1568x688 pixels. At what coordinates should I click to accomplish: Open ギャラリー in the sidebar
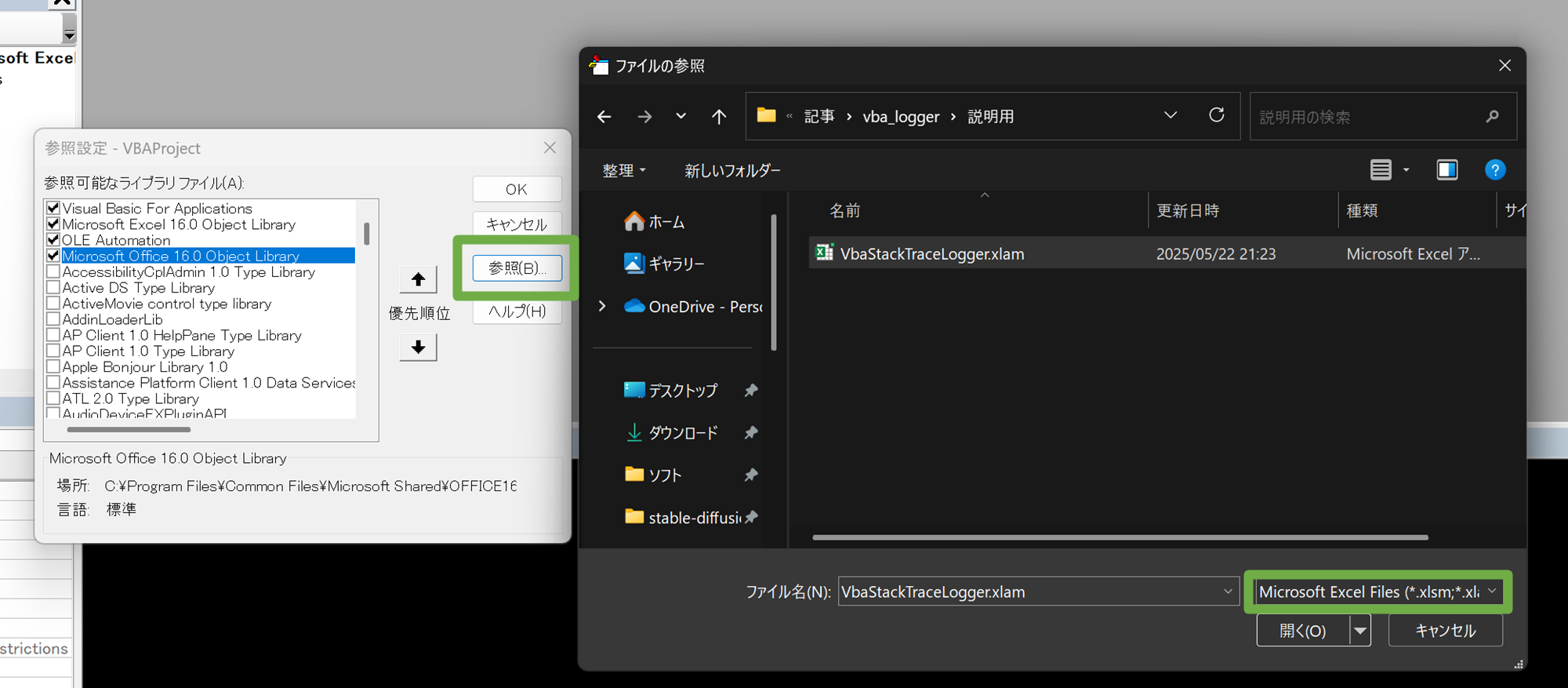tap(664, 264)
